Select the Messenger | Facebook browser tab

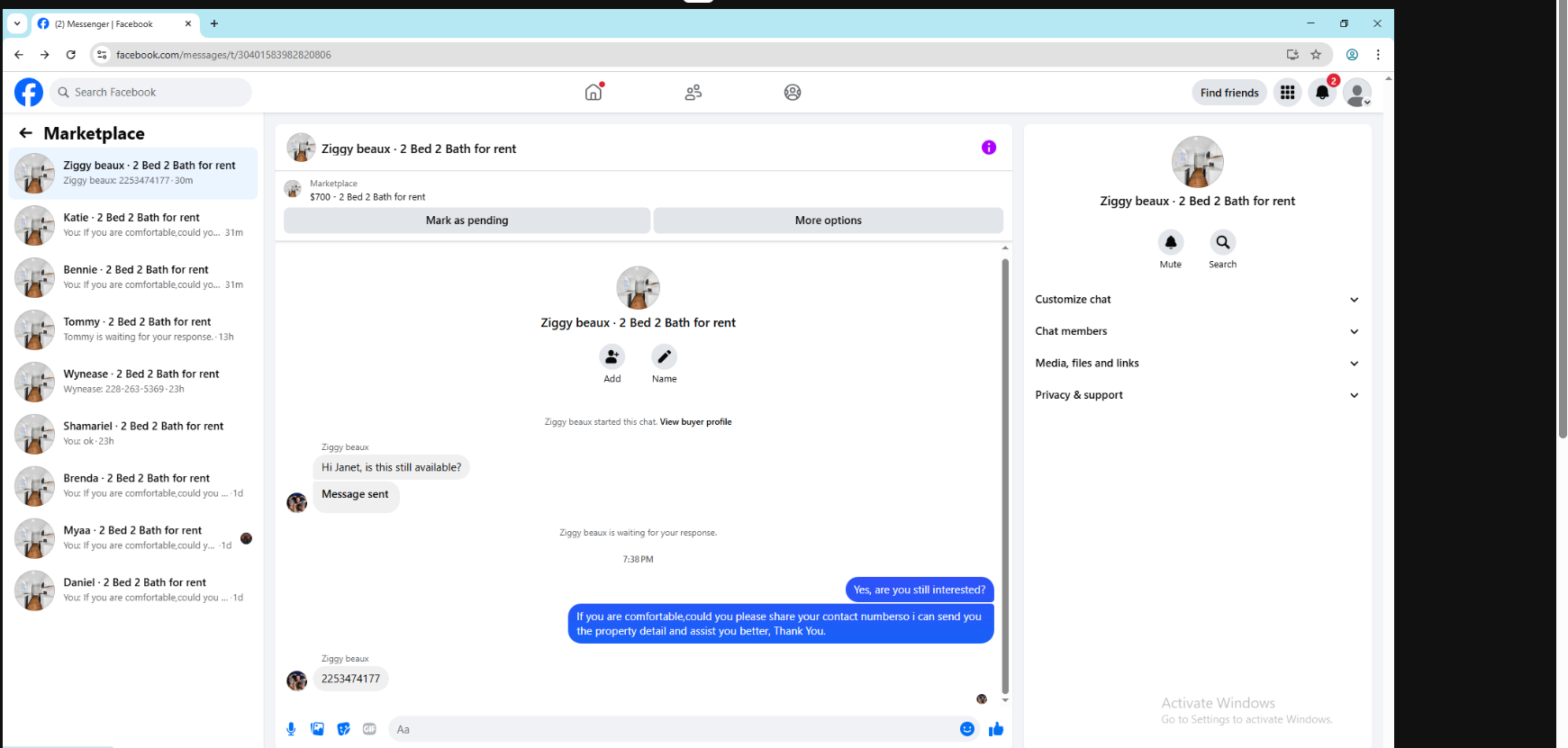tap(113, 24)
